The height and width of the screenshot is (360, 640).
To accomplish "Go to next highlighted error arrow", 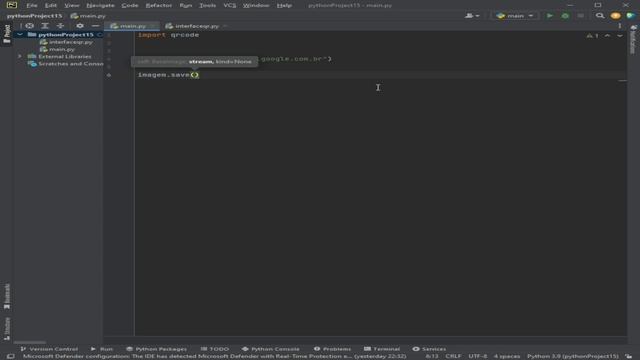I will (620, 36).
